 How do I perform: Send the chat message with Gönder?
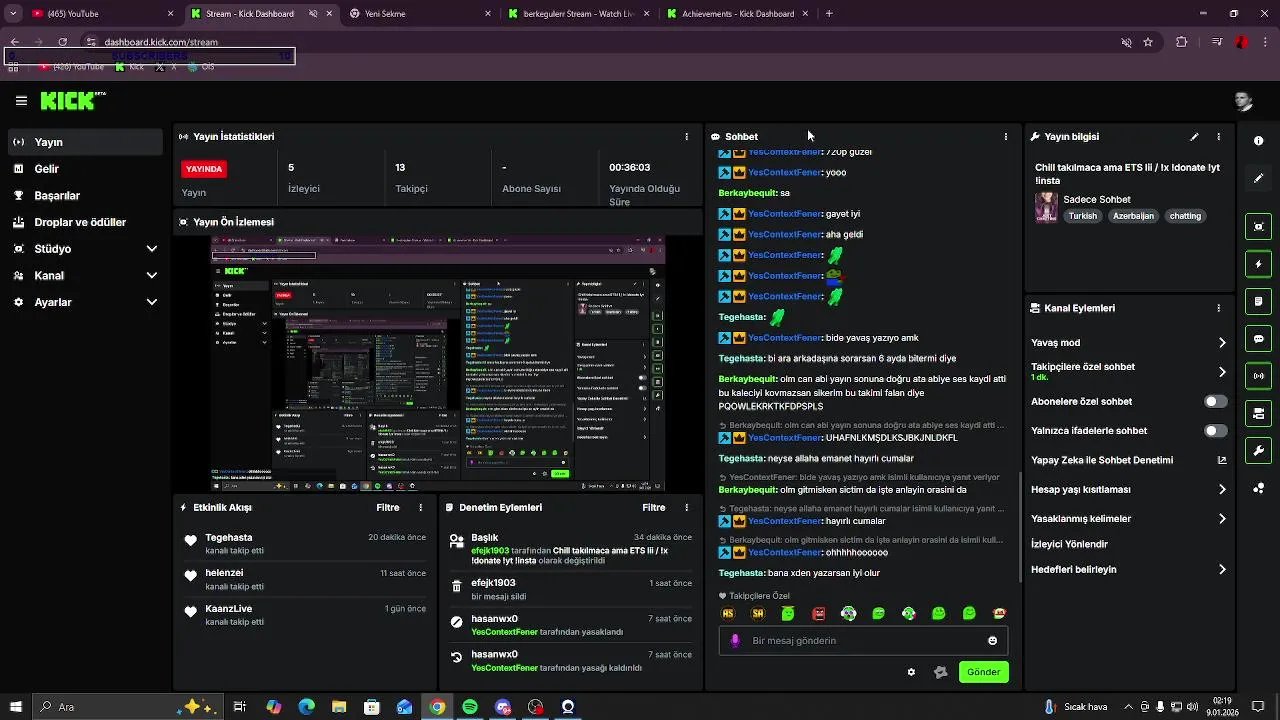[983, 672]
